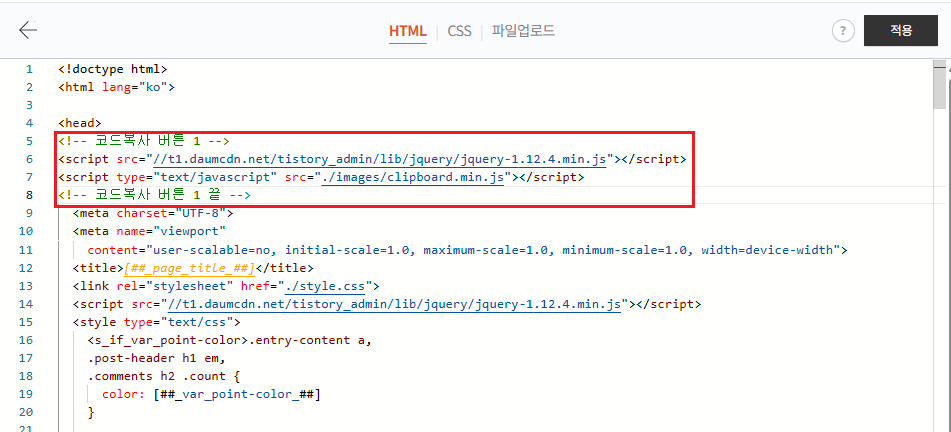The width and height of the screenshot is (951, 432).
Task: Click the closing brace on line 20
Action: (92, 413)
